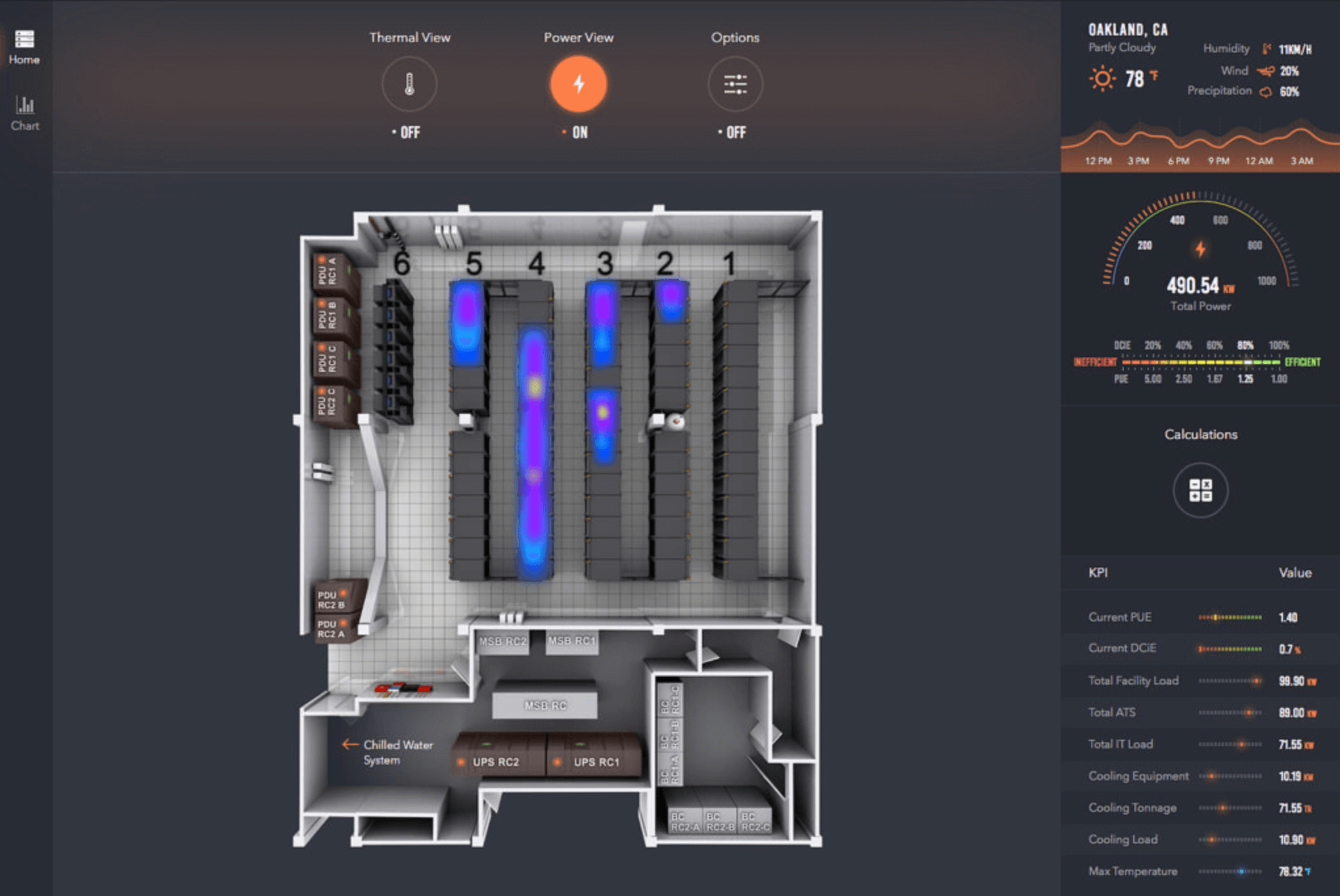The width and height of the screenshot is (1340, 896).
Task: Click the MSB RC1 panel label
Action: [571, 642]
